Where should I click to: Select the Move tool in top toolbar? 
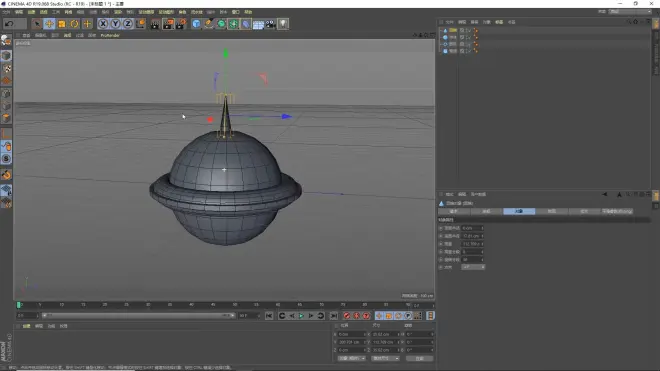[49, 24]
